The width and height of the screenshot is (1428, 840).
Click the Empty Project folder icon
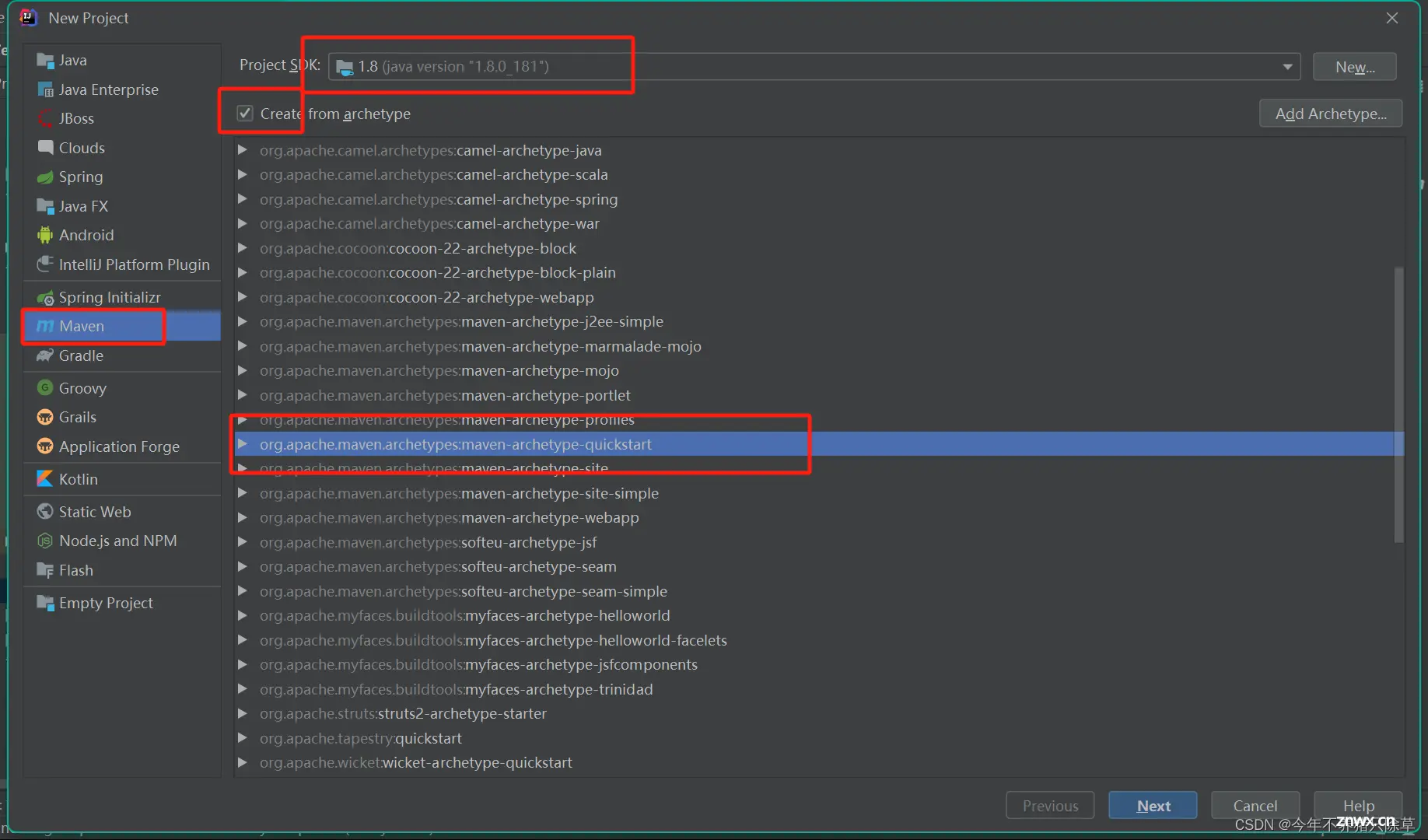click(x=45, y=603)
